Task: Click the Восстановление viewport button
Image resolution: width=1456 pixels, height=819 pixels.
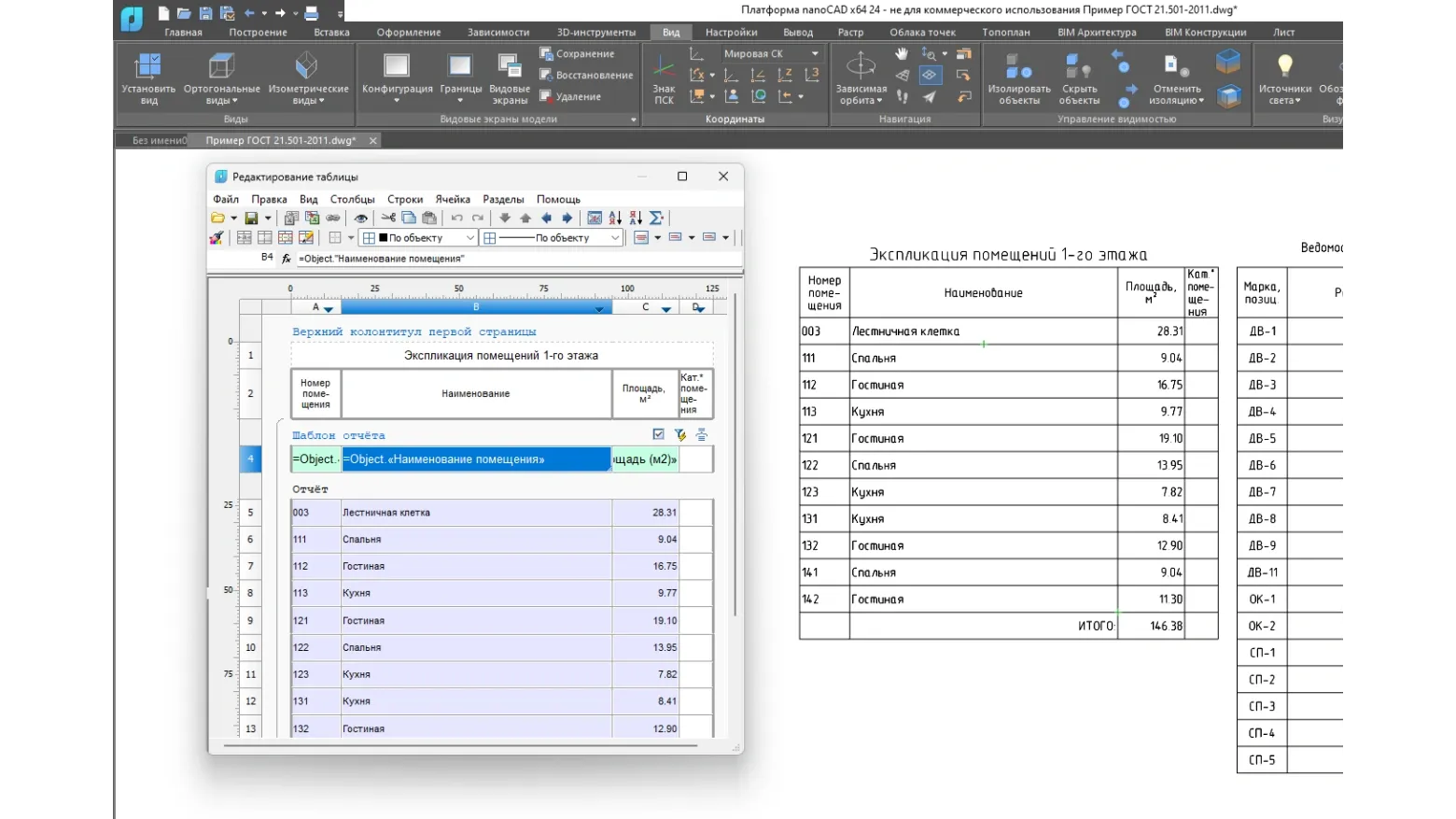Action: point(585,76)
